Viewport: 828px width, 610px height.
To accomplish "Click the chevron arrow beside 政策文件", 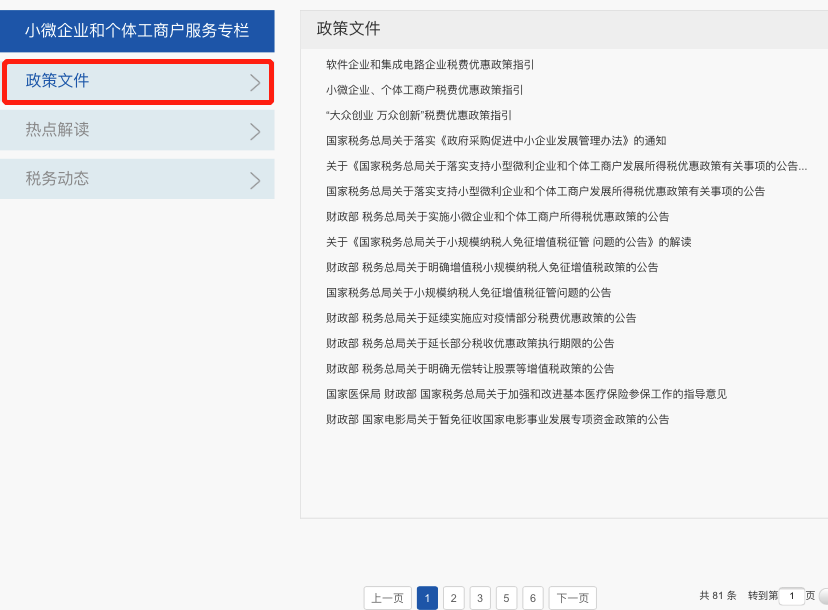I will click(255, 82).
